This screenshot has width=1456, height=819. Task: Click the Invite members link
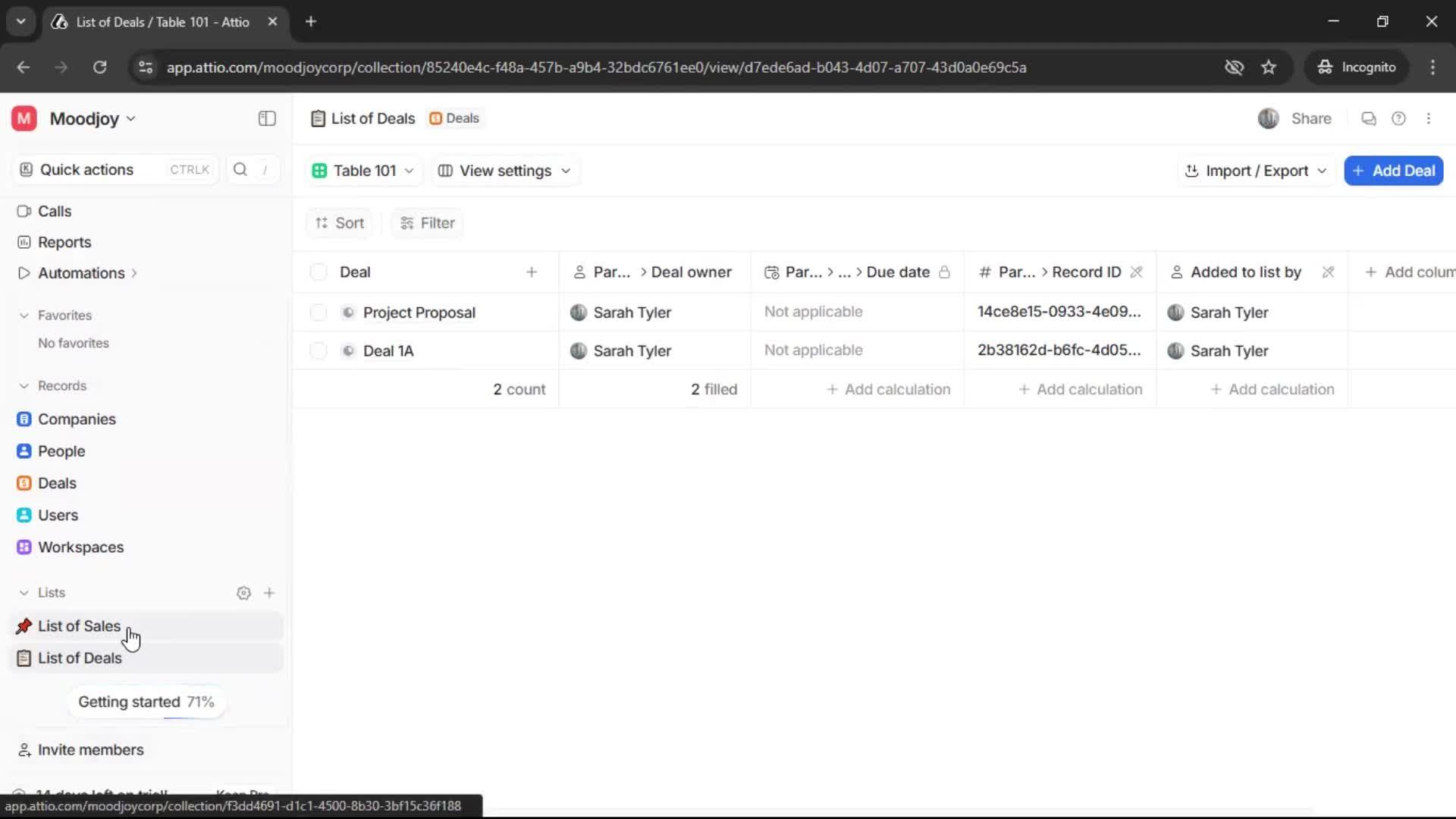pyautogui.click(x=89, y=749)
